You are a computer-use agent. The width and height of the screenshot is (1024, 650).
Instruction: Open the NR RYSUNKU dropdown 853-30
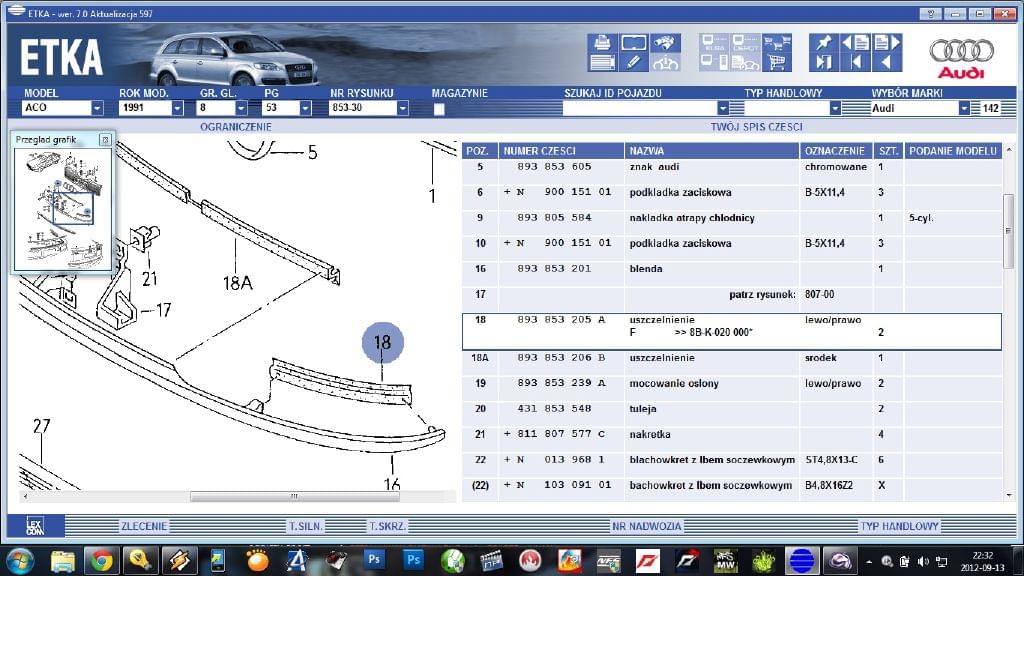(402, 108)
